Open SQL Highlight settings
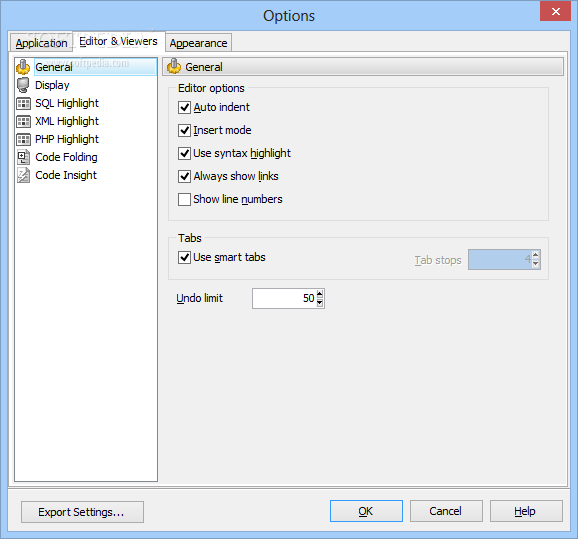The height and width of the screenshot is (539, 578). [67, 103]
